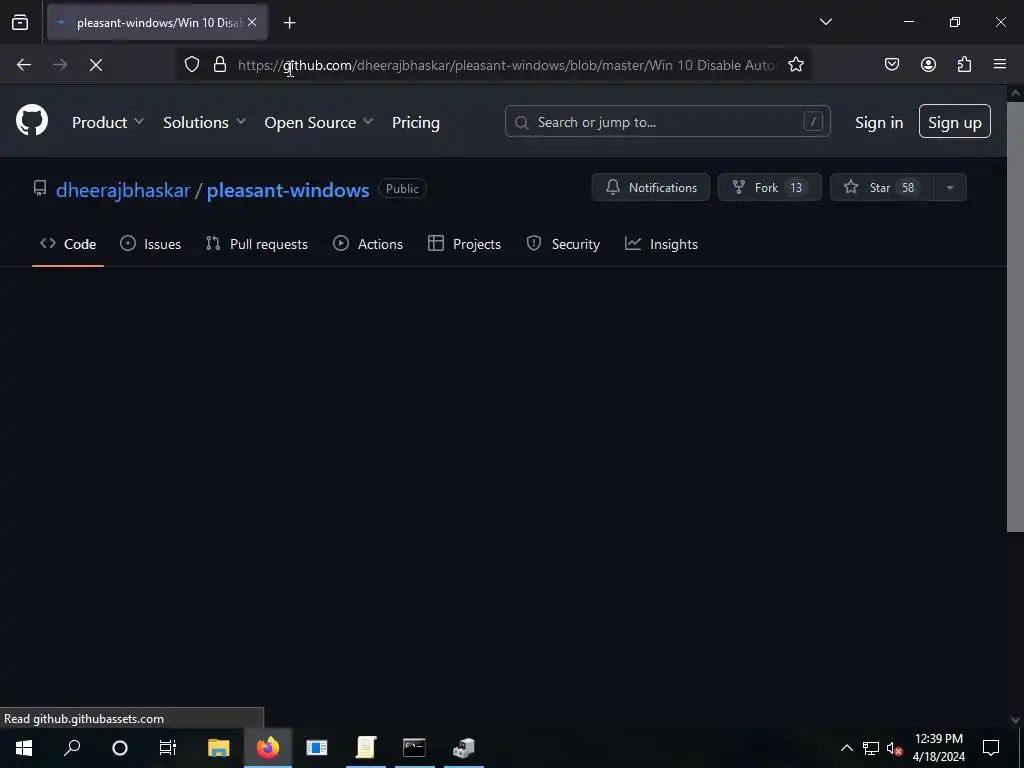Open Windows taskbar search
Viewport: 1024px width, 768px height.
72,748
